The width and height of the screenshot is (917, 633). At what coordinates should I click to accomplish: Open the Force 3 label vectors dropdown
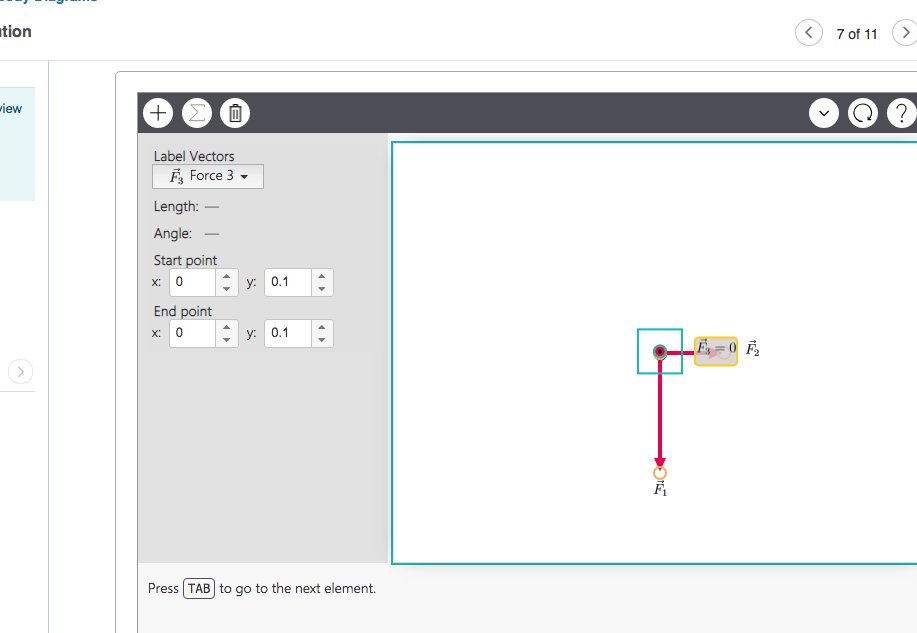point(207,176)
